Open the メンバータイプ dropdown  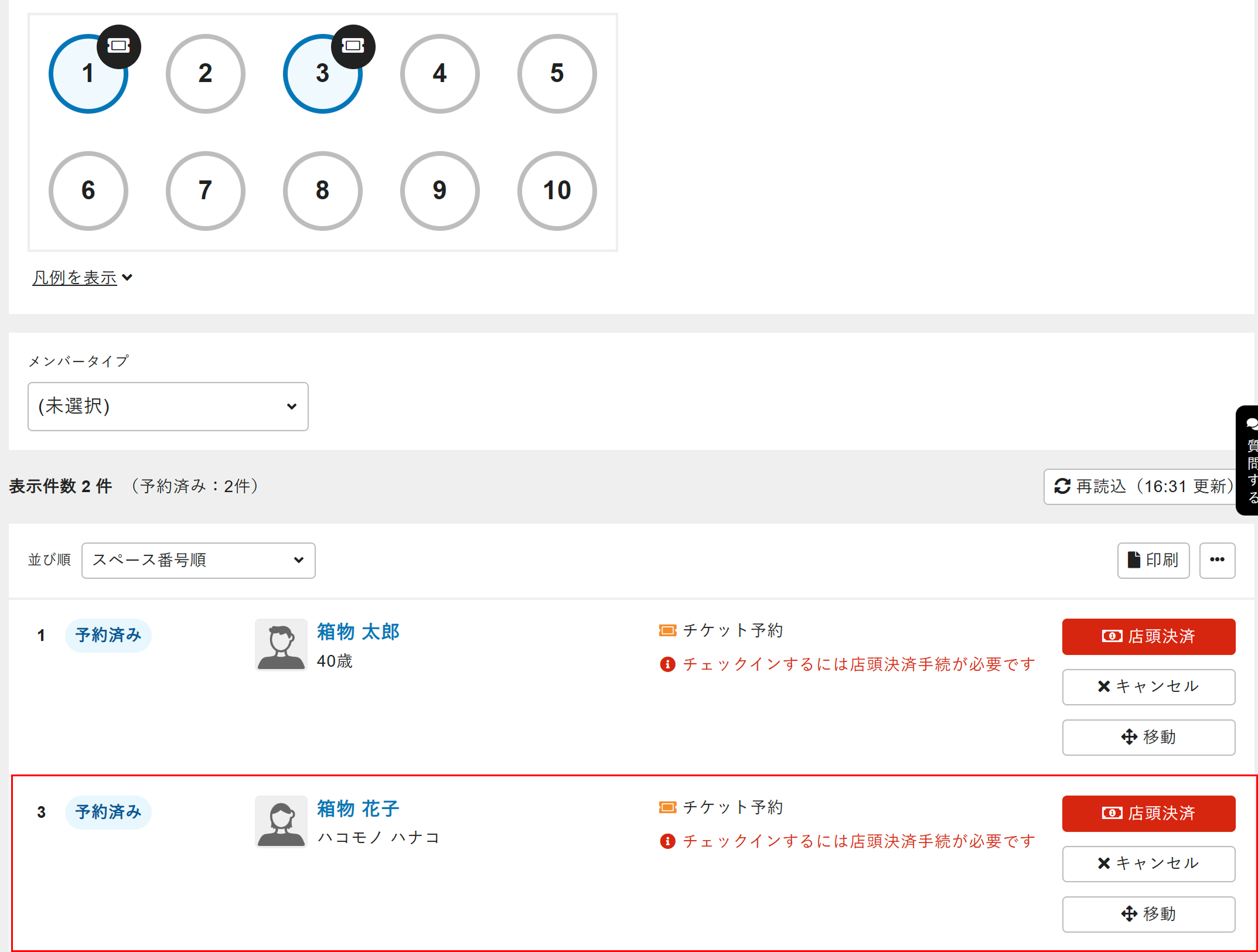click(x=168, y=407)
